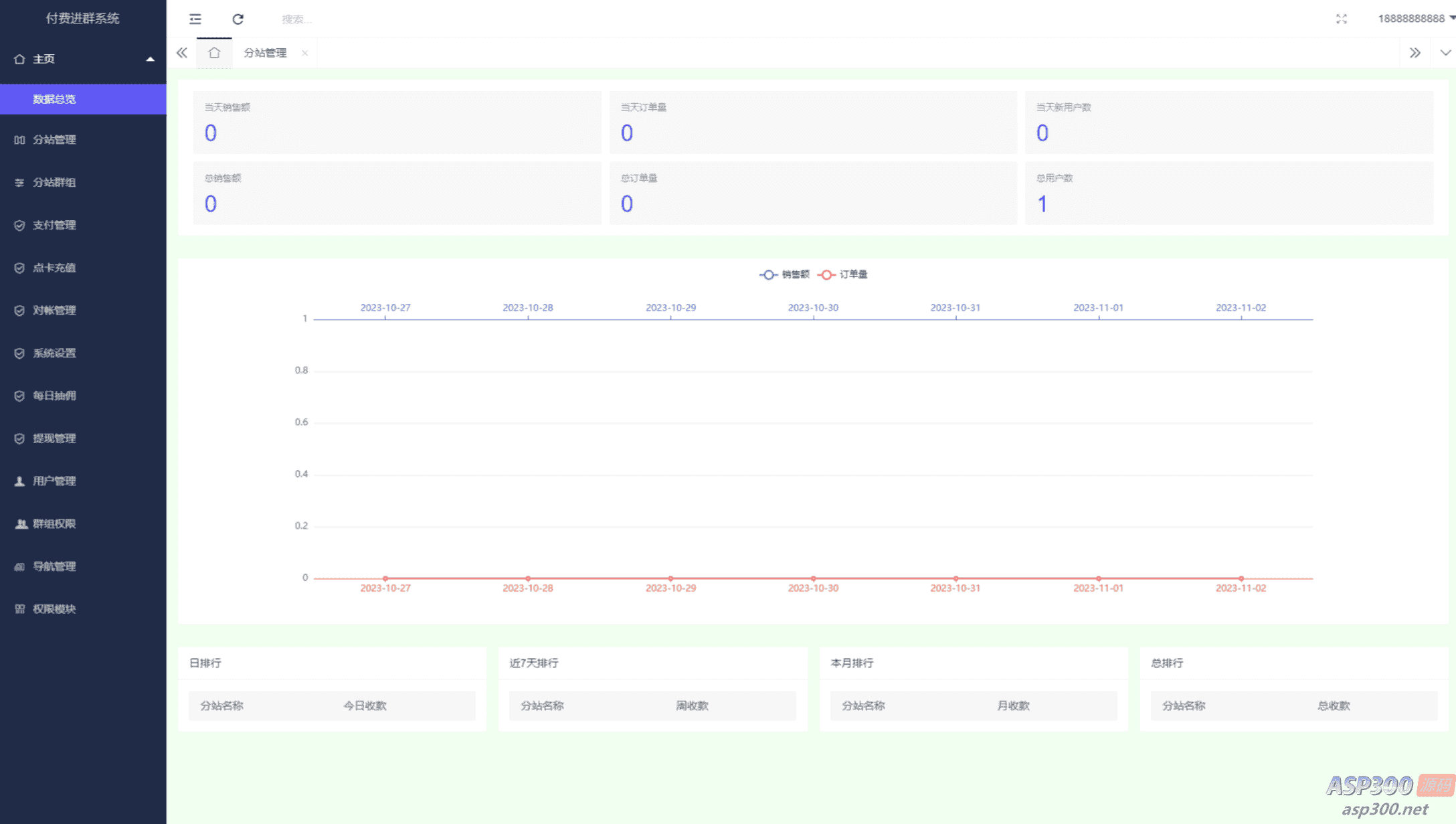1456x824 pixels.
Task: Open 支付管理 from the sidebar
Action: (x=54, y=225)
